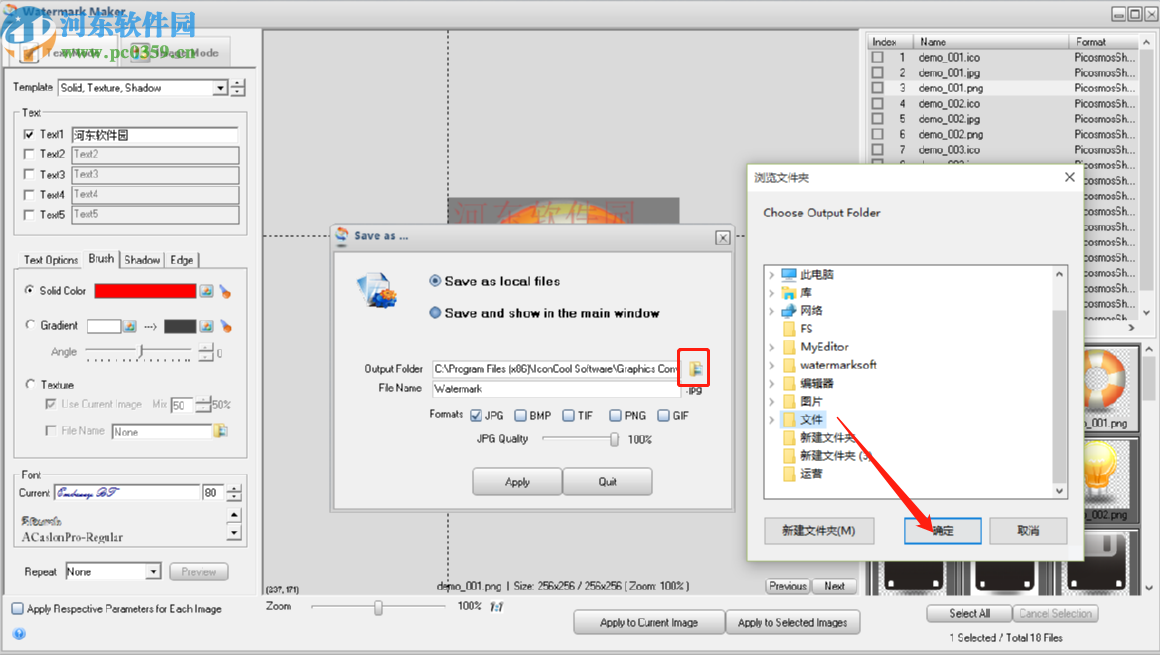1160x655 pixels.
Task: Check Apply Respective Parameters for Each Image
Action: coord(18,608)
